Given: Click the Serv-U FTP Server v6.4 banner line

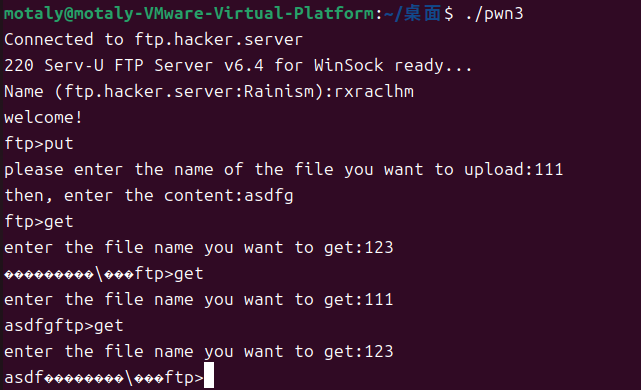Looking at the screenshot, I should coord(238,65).
